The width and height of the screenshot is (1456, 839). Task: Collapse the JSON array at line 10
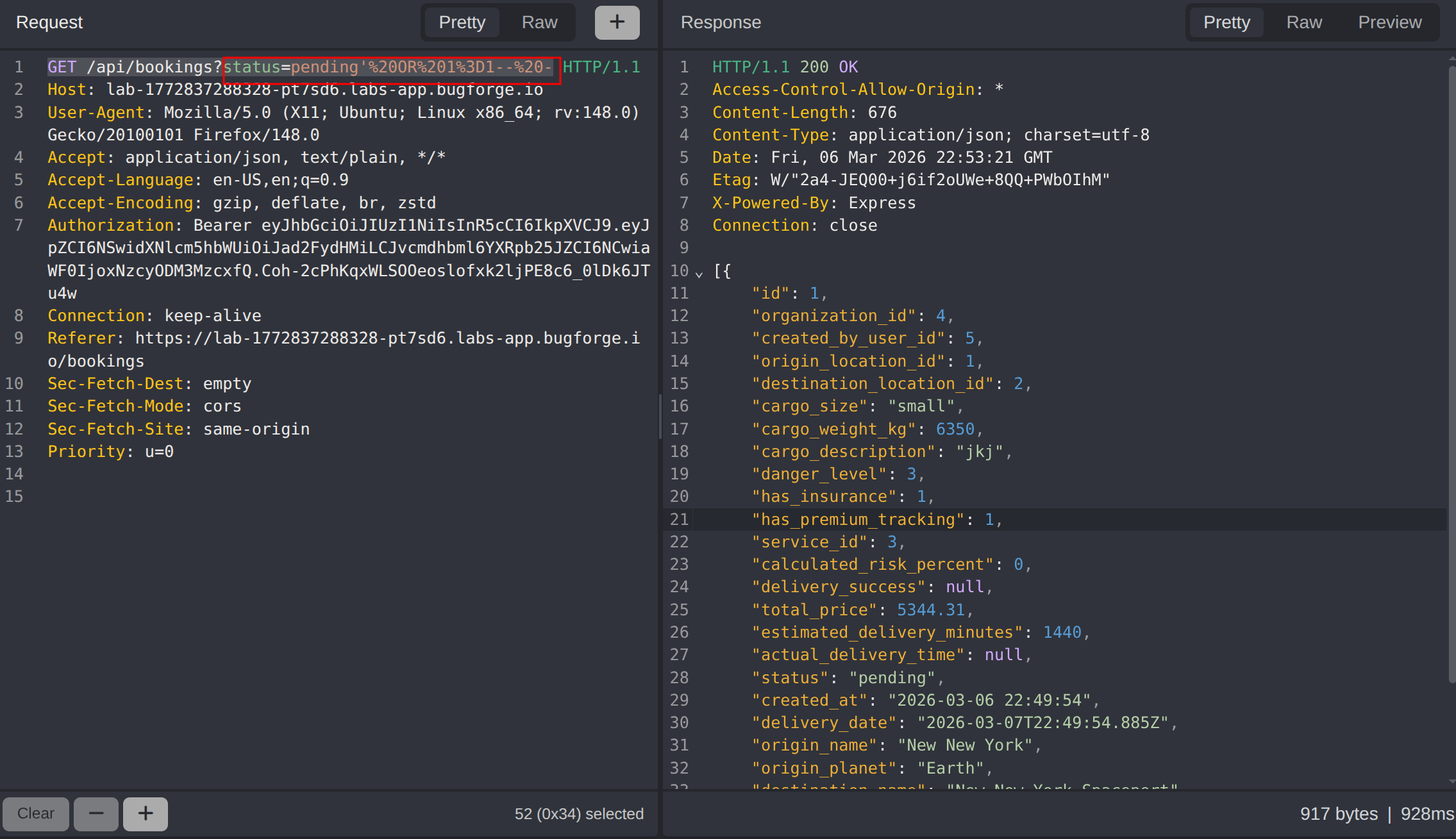(699, 273)
